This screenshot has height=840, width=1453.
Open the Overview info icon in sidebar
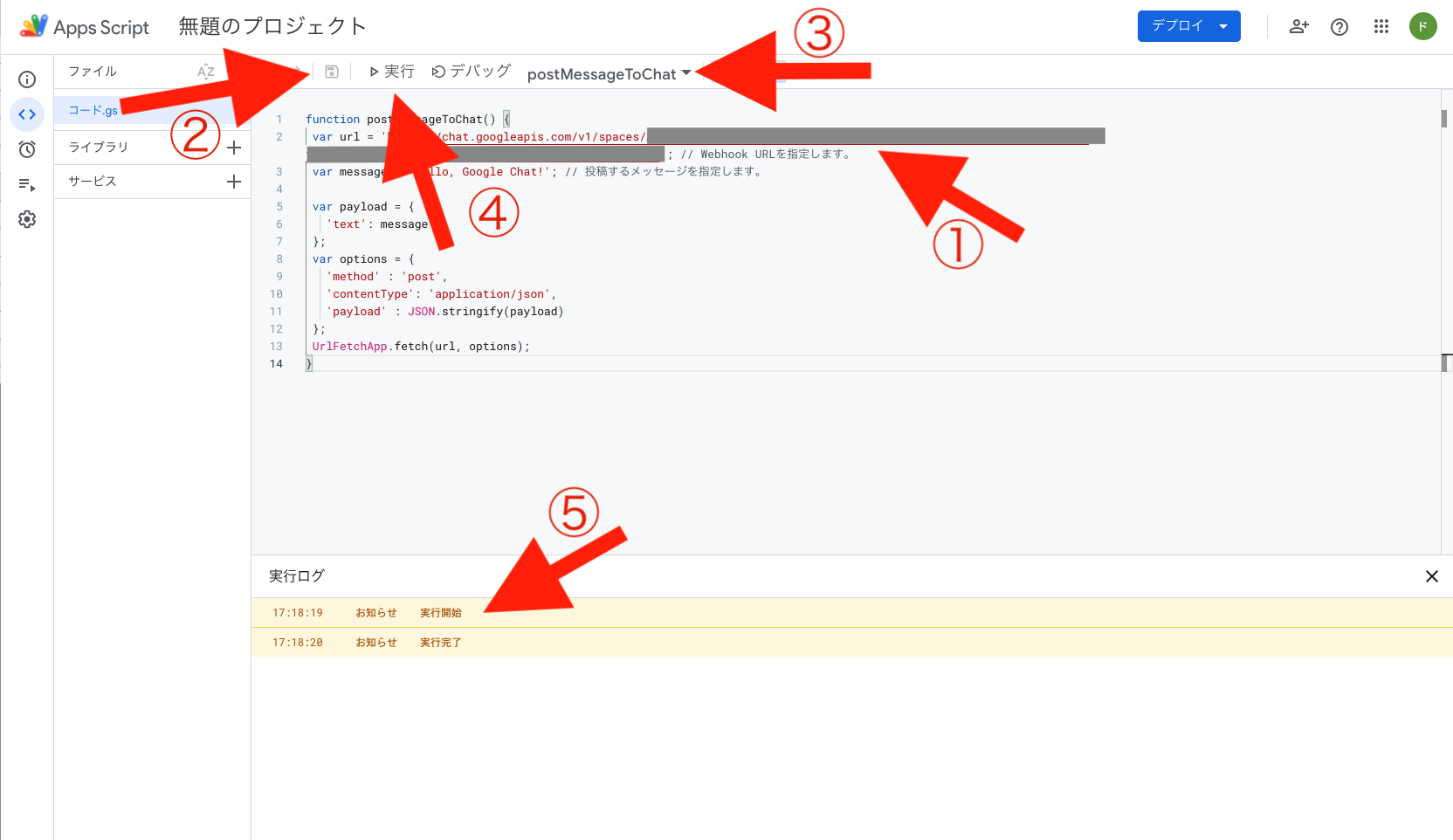click(27, 79)
